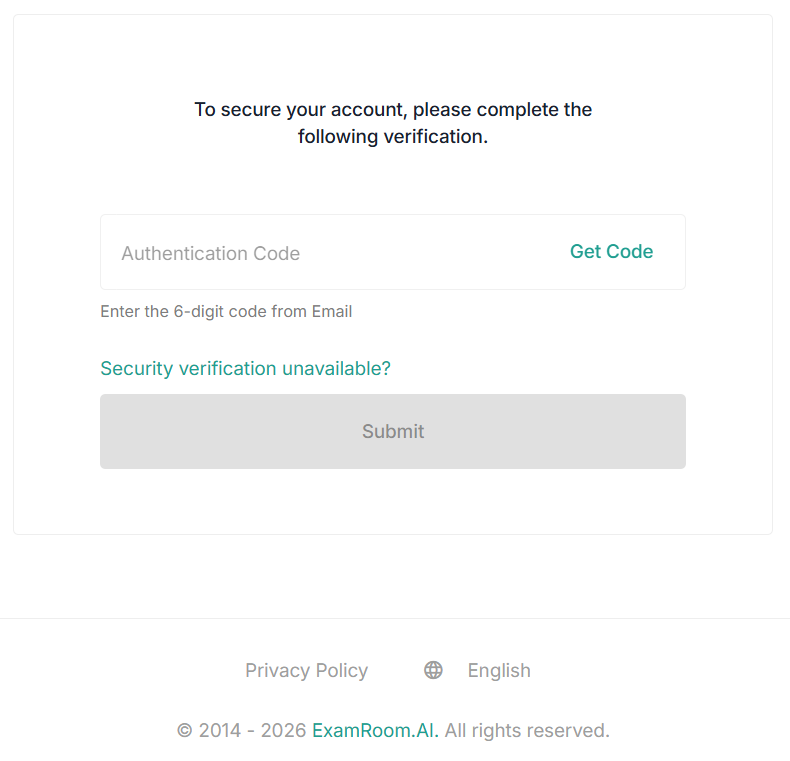Click the word "Code" in Get Code
The image size is (790, 761).
point(631,252)
